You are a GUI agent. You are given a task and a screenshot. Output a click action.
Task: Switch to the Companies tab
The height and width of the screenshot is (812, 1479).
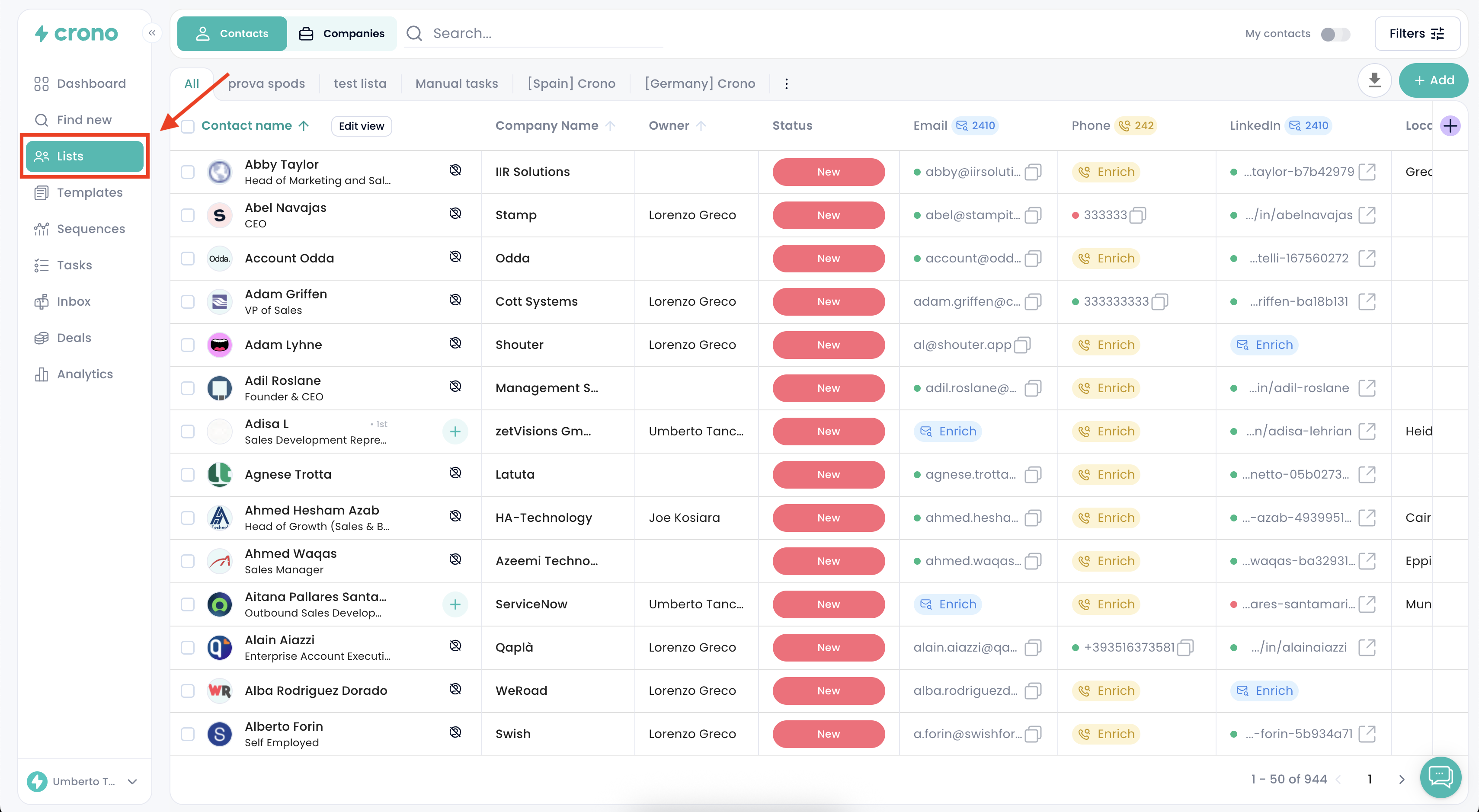click(342, 33)
